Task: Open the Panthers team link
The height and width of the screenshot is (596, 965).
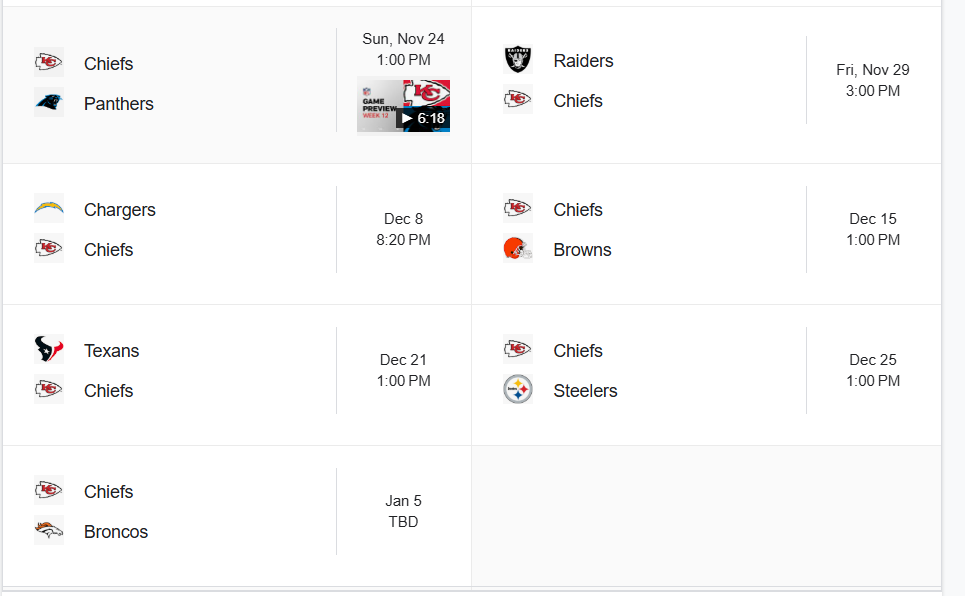Action: point(119,103)
